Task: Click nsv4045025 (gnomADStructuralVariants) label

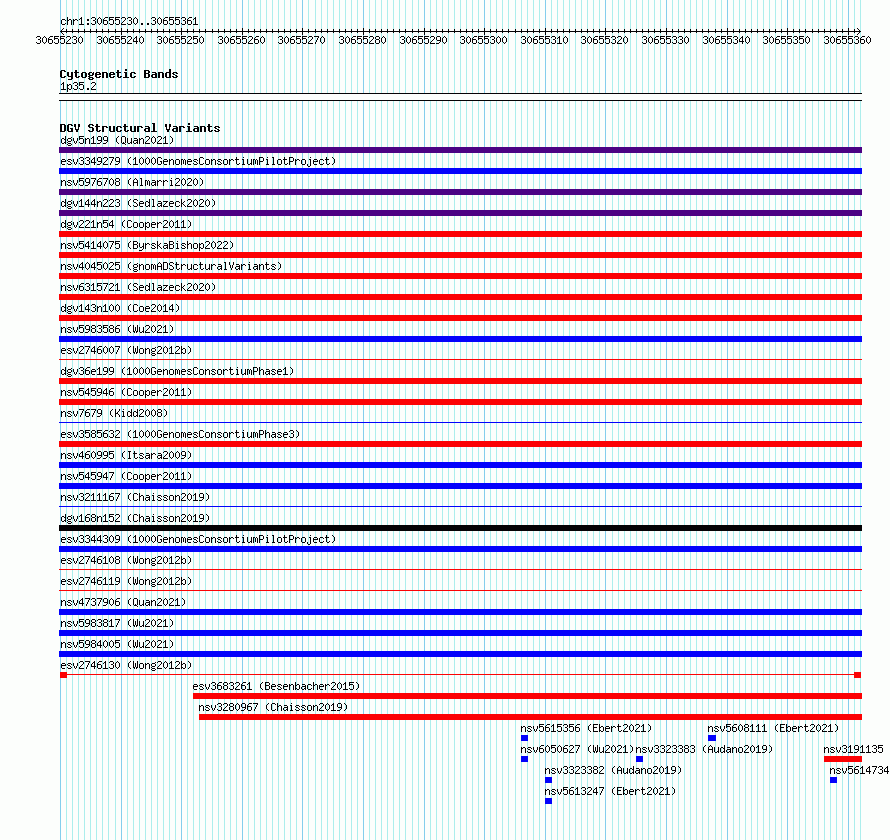Action: click(171, 266)
